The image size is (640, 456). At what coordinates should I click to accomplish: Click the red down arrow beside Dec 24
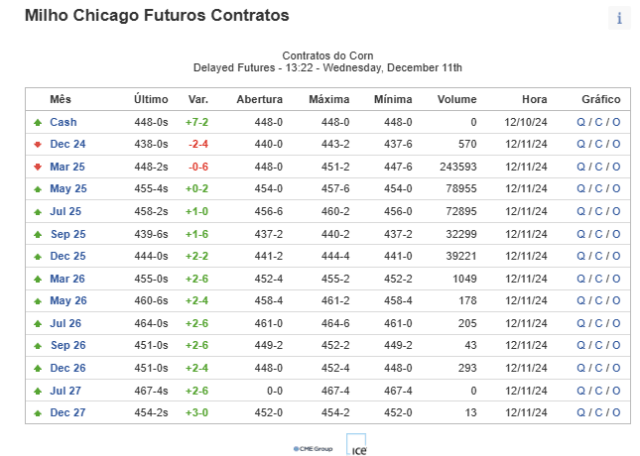38,145
